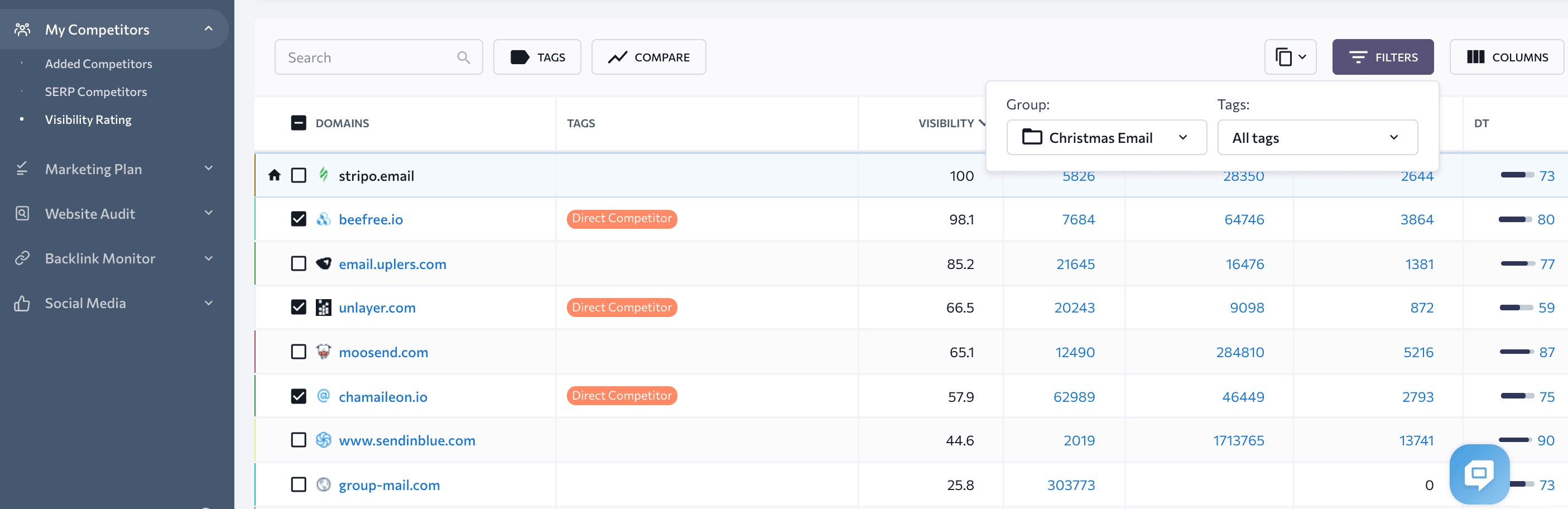Screen dimensions: 1568x509
Task: Click the Marketing Plan checklist icon
Action: (22, 169)
